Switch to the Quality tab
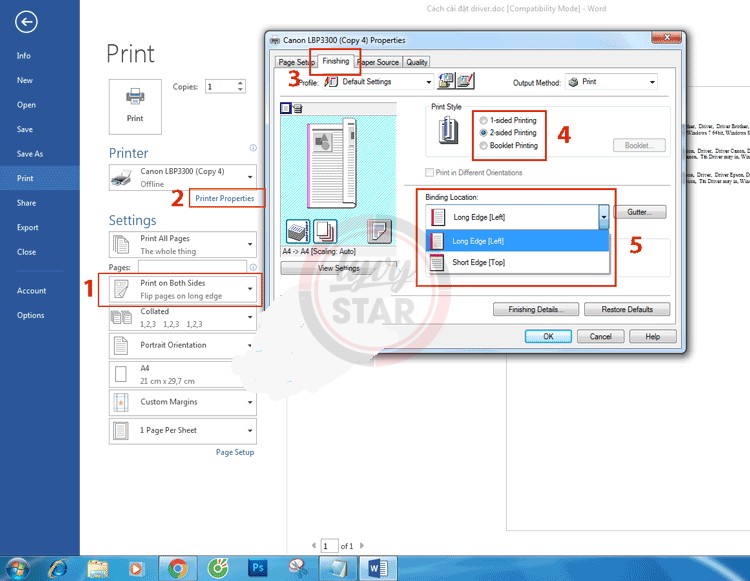750x581 pixels. coord(417,62)
